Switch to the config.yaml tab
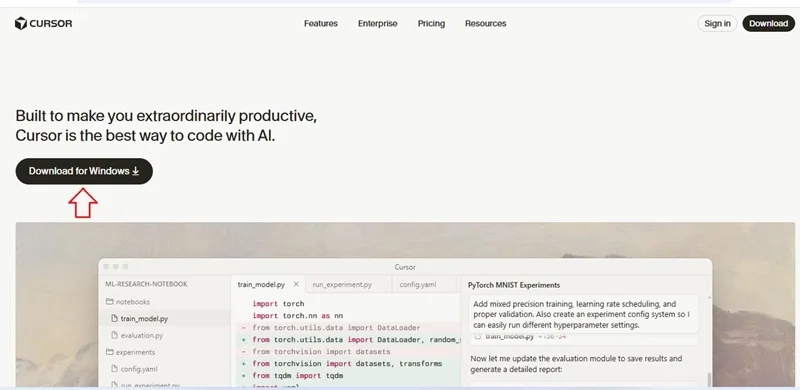This screenshot has height=390, width=800. pos(417,284)
